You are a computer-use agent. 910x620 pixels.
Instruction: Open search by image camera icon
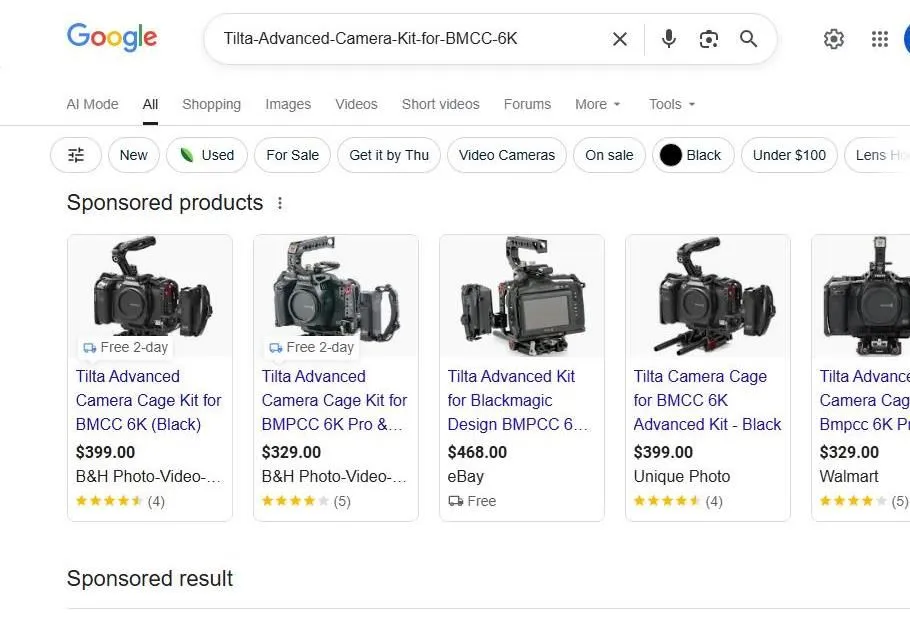[x=709, y=39]
